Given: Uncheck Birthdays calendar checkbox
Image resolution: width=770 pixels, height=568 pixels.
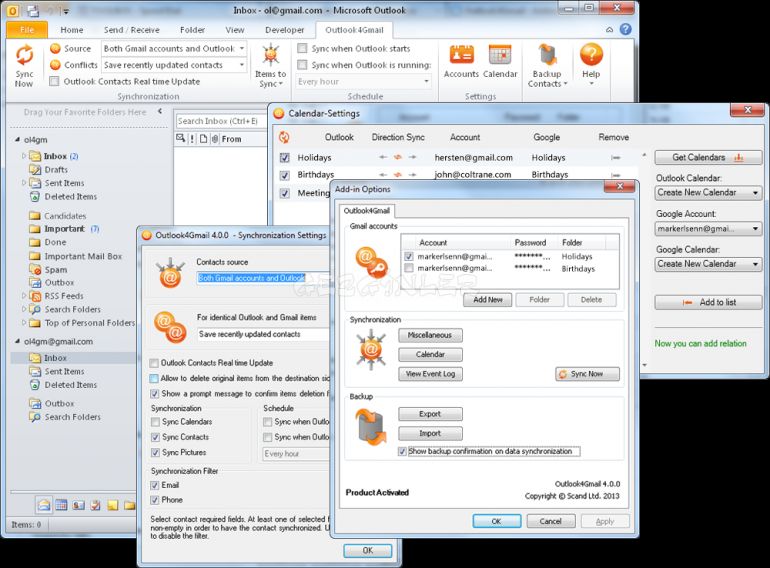Looking at the screenshot, I should click(x=284, y=175).
